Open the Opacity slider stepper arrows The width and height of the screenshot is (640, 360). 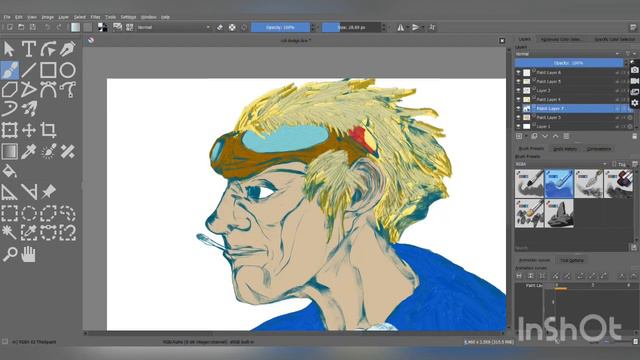tap(313, 27)
